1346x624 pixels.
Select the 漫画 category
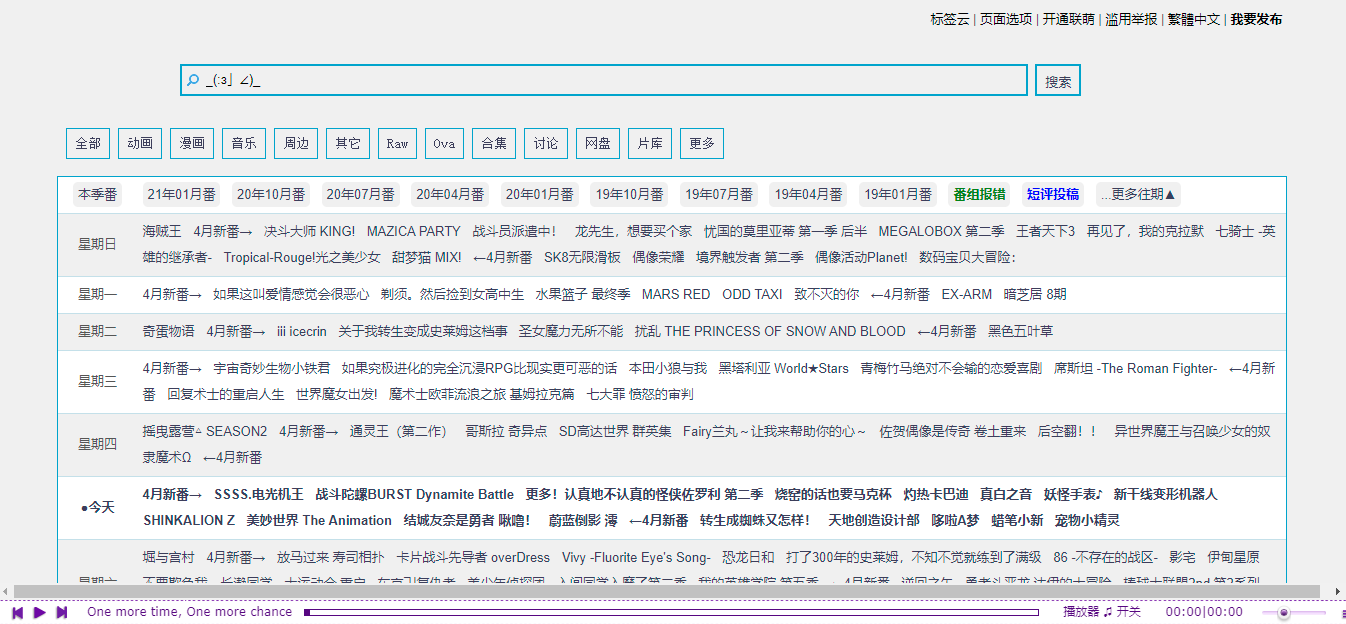pyautogui.click(x=192, y=143)
